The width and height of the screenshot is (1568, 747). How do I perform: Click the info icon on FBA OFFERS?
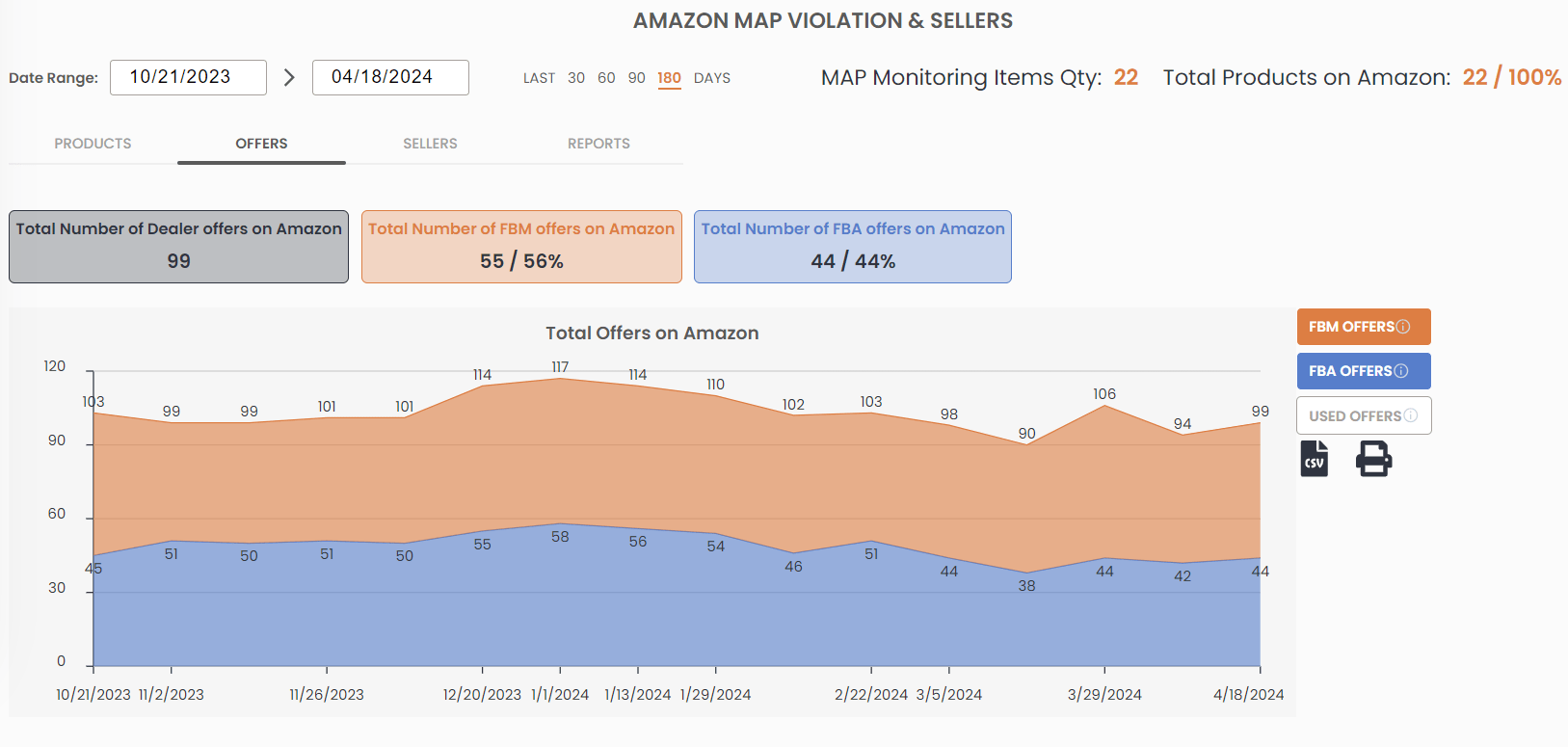pos(1401,371)
